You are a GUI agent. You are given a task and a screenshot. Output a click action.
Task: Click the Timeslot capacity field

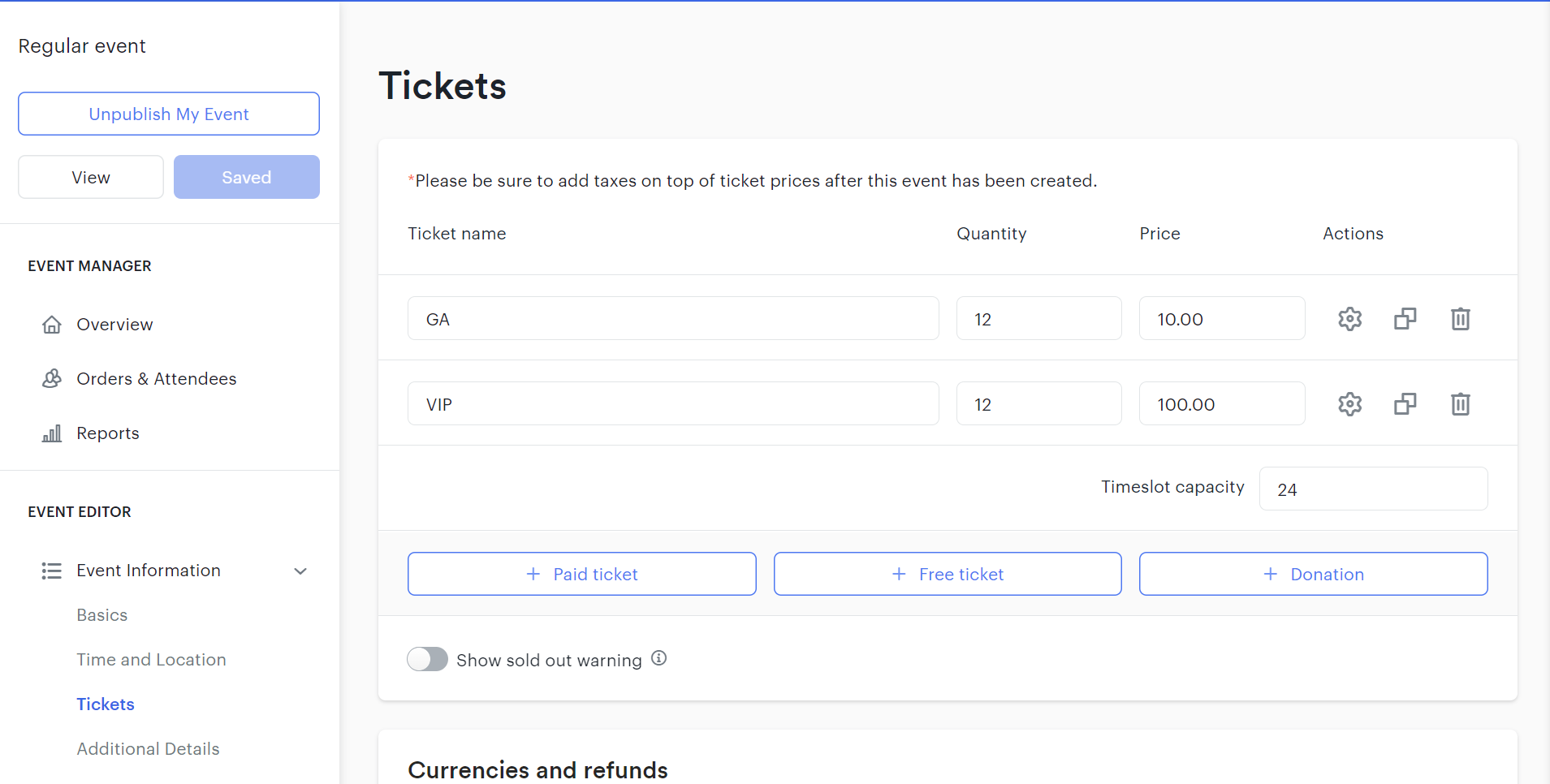tap(1373, 489)
